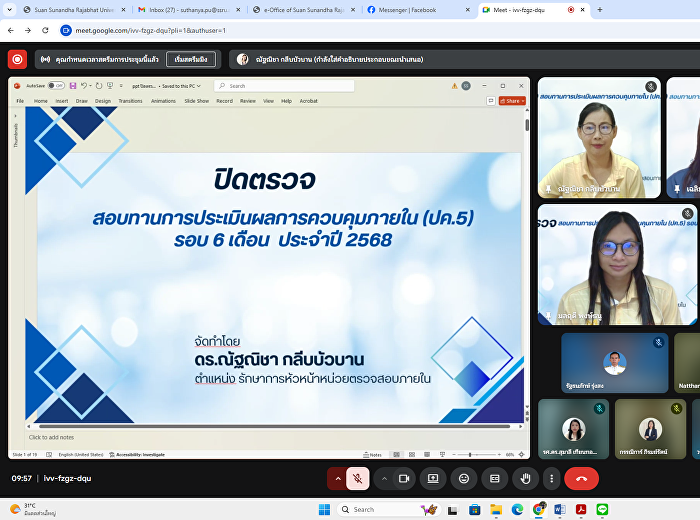Click the Present now screen share icon
Viewport: 700px width, 520px height.
(x=433, y=478)
